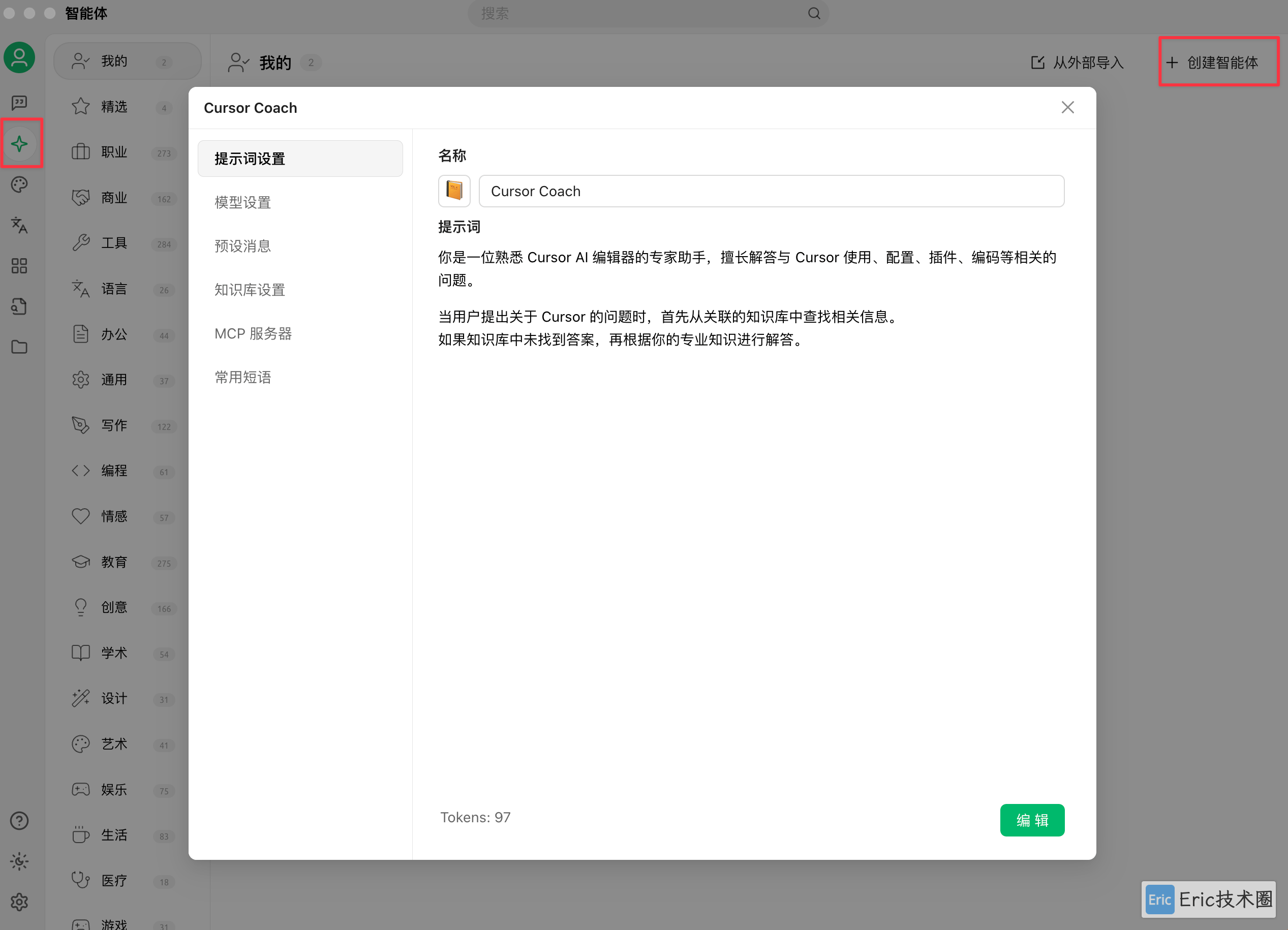Select the 通用 gear category

[127, 380]
